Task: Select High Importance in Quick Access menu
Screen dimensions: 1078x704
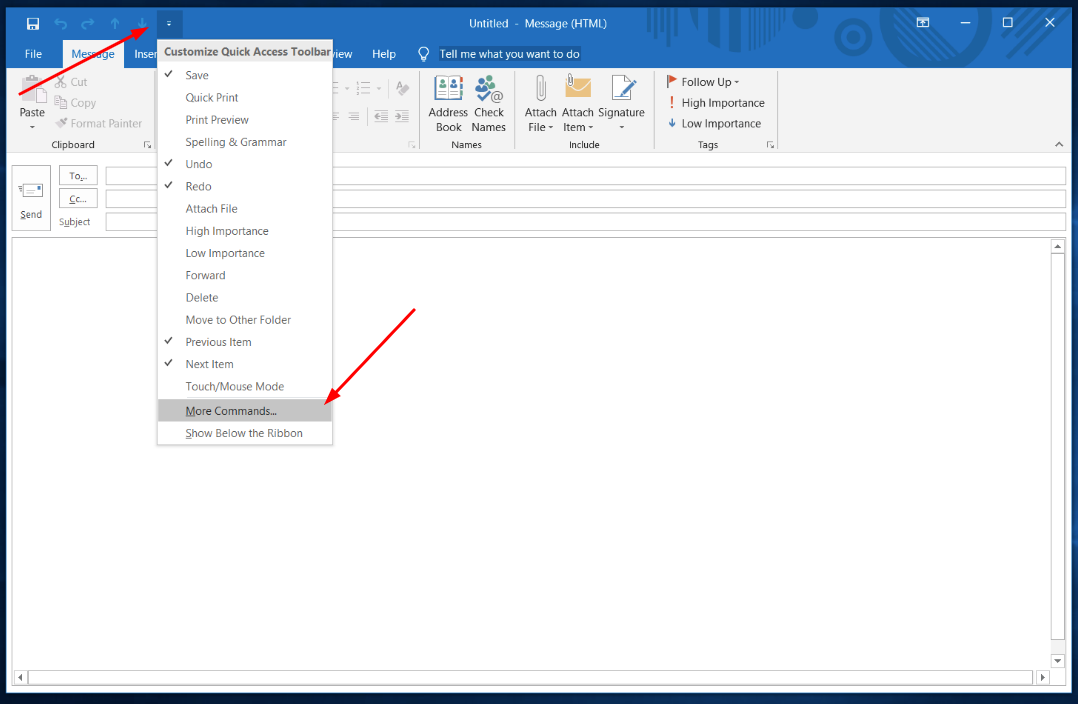Action: coord(245,231)
